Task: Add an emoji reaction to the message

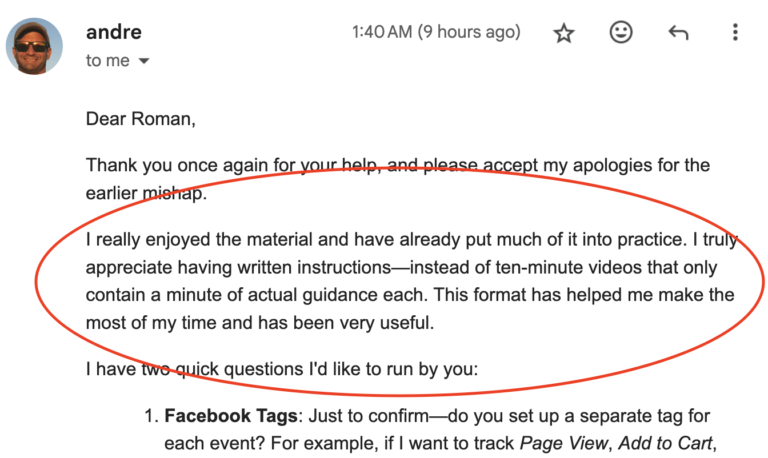Action: point(621,33)
